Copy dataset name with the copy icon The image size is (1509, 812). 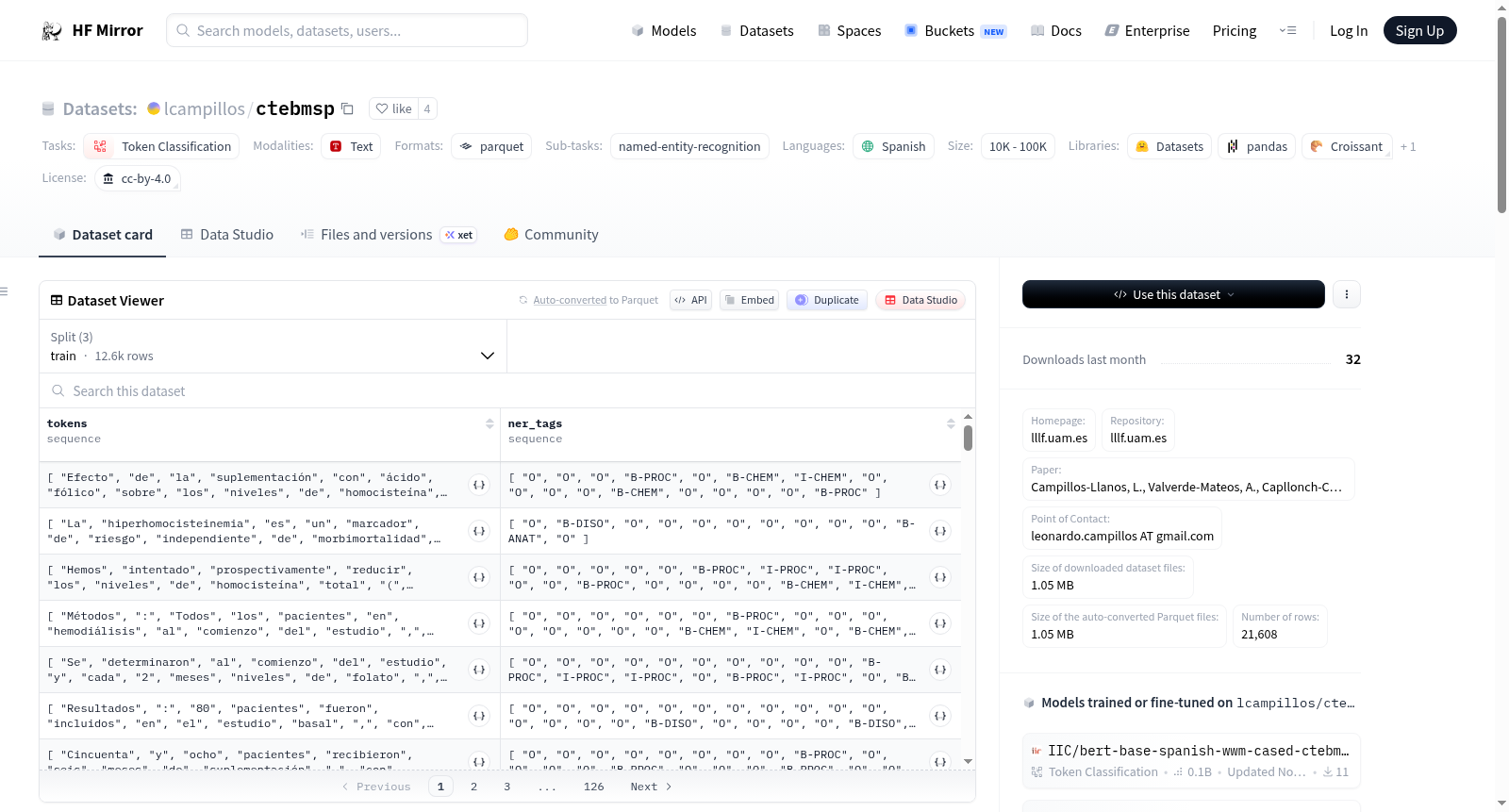[347, 108]
